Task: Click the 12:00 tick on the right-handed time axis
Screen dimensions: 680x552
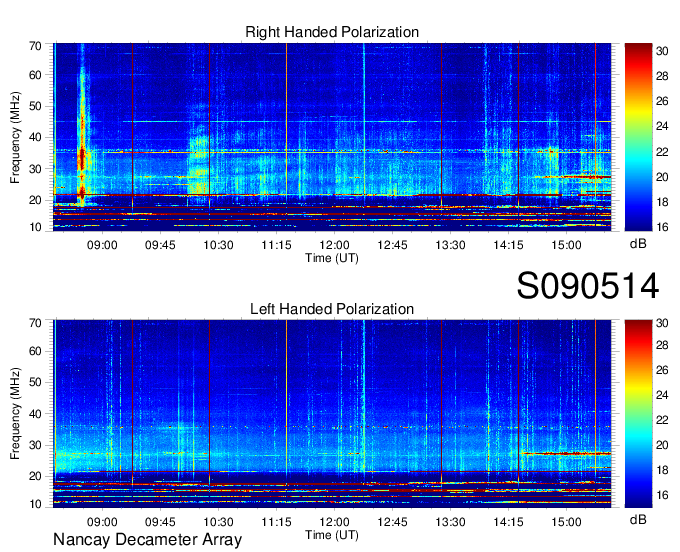Action: 334,245
